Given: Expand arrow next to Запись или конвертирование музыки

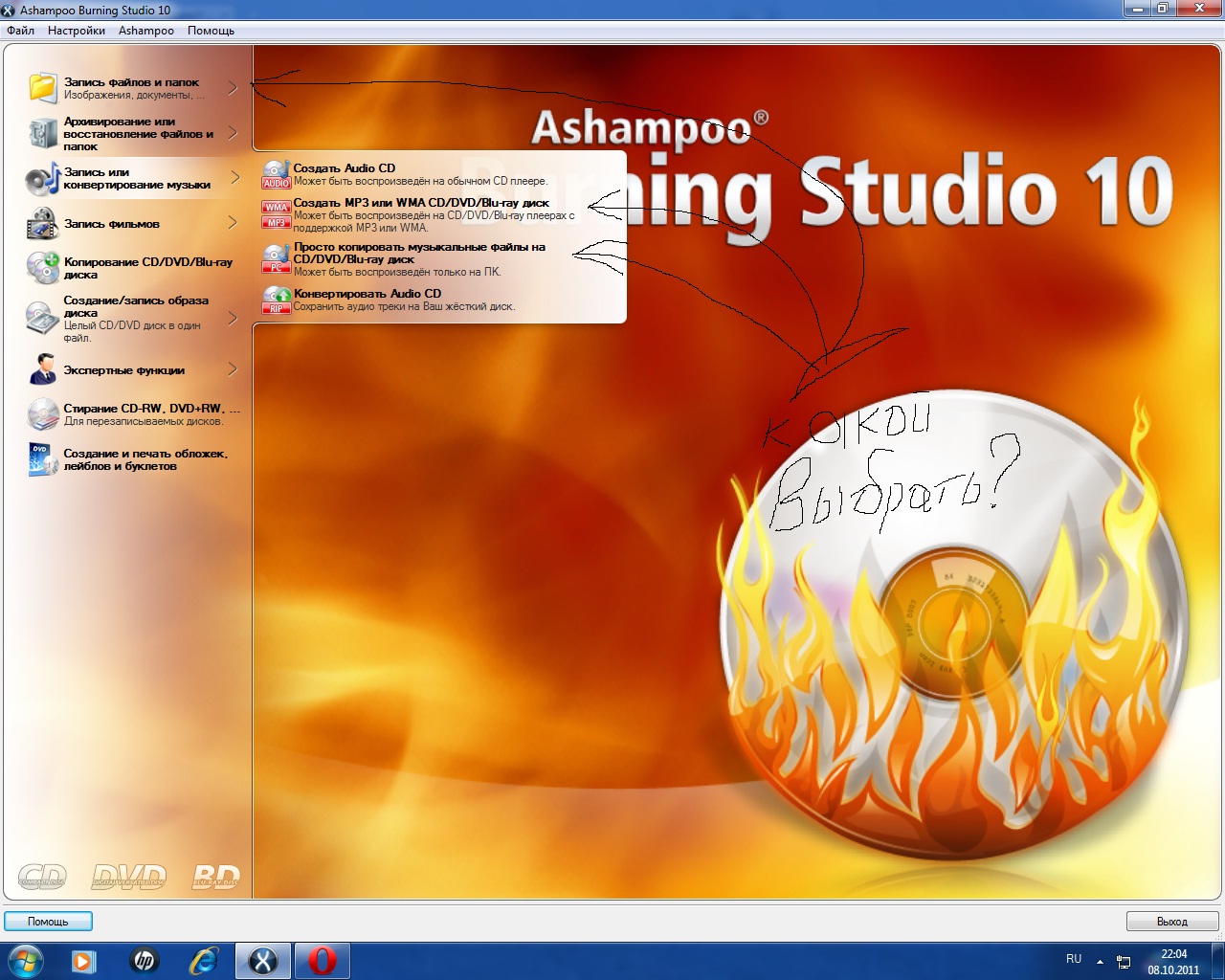Looking at the screenshot, I should pos(234,178).
